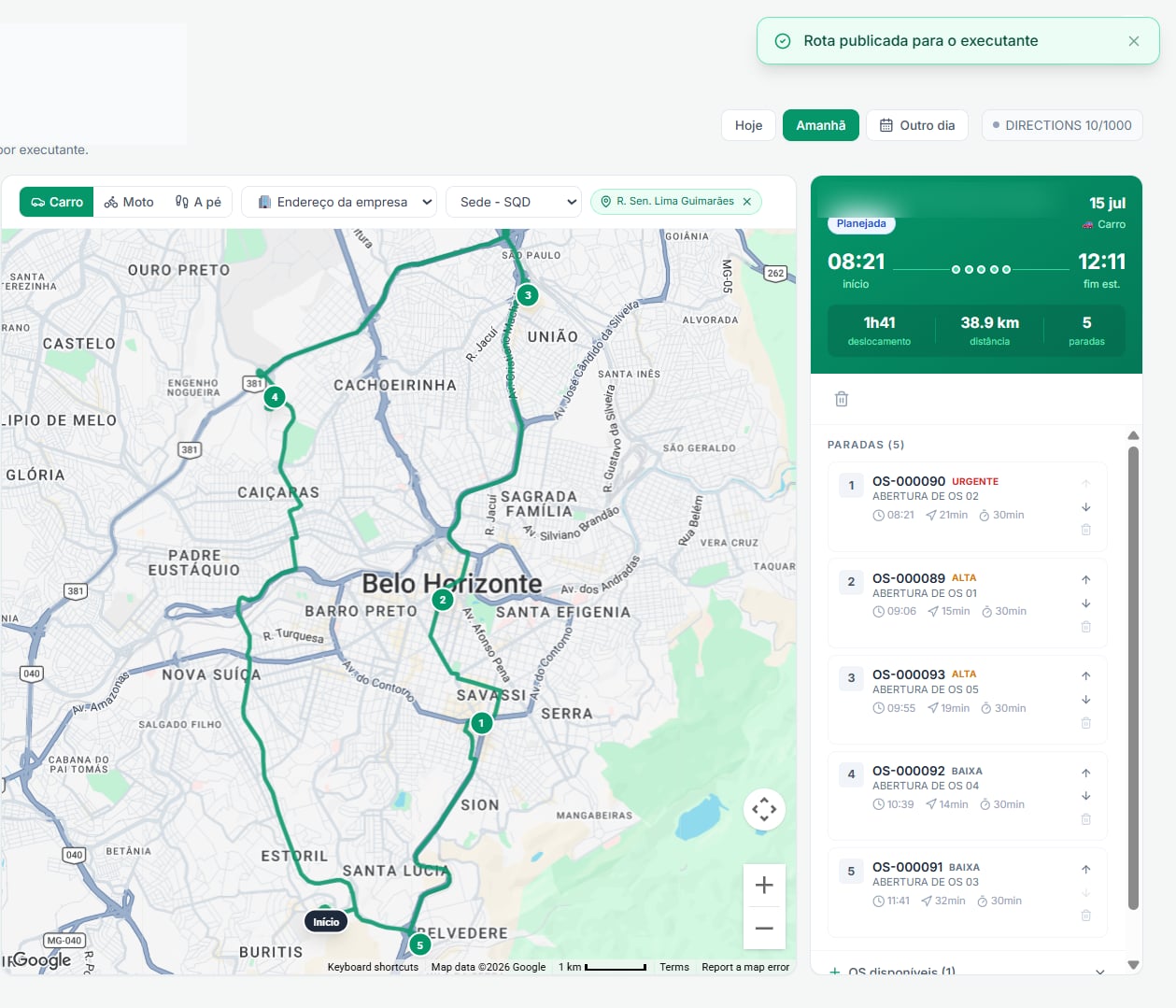Image resolution: width=1176 pixels, height=1008 pixels.
Task: Delete stop OS-000089
Action: 1086,627
